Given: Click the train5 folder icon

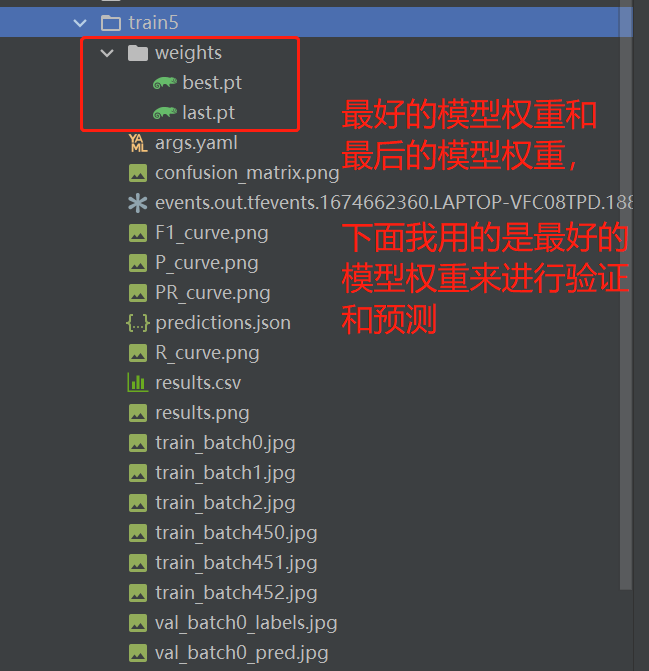Looking at the screenshot, I should pos(111,23).
